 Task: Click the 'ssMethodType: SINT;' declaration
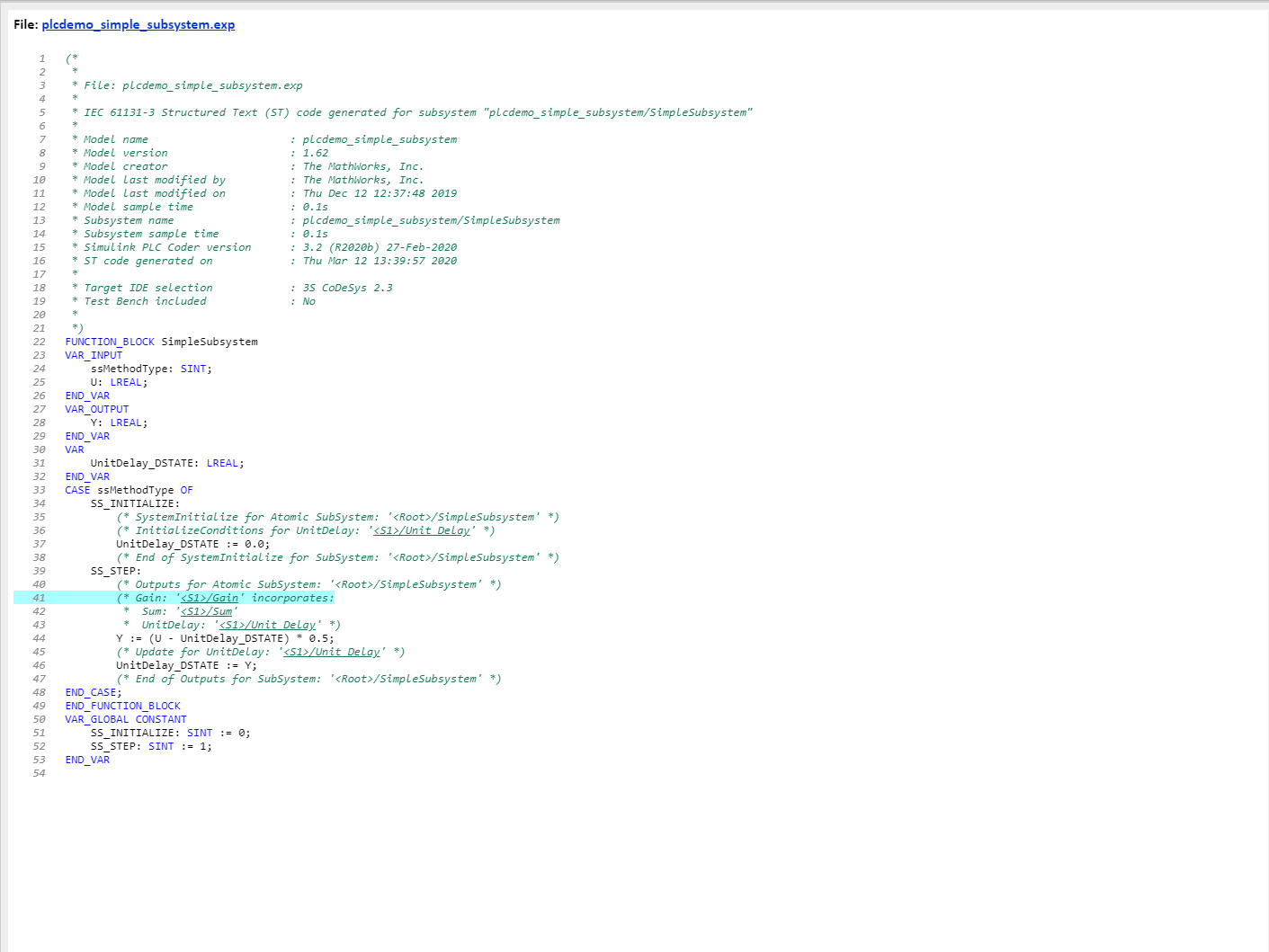(x=151, y=369)
